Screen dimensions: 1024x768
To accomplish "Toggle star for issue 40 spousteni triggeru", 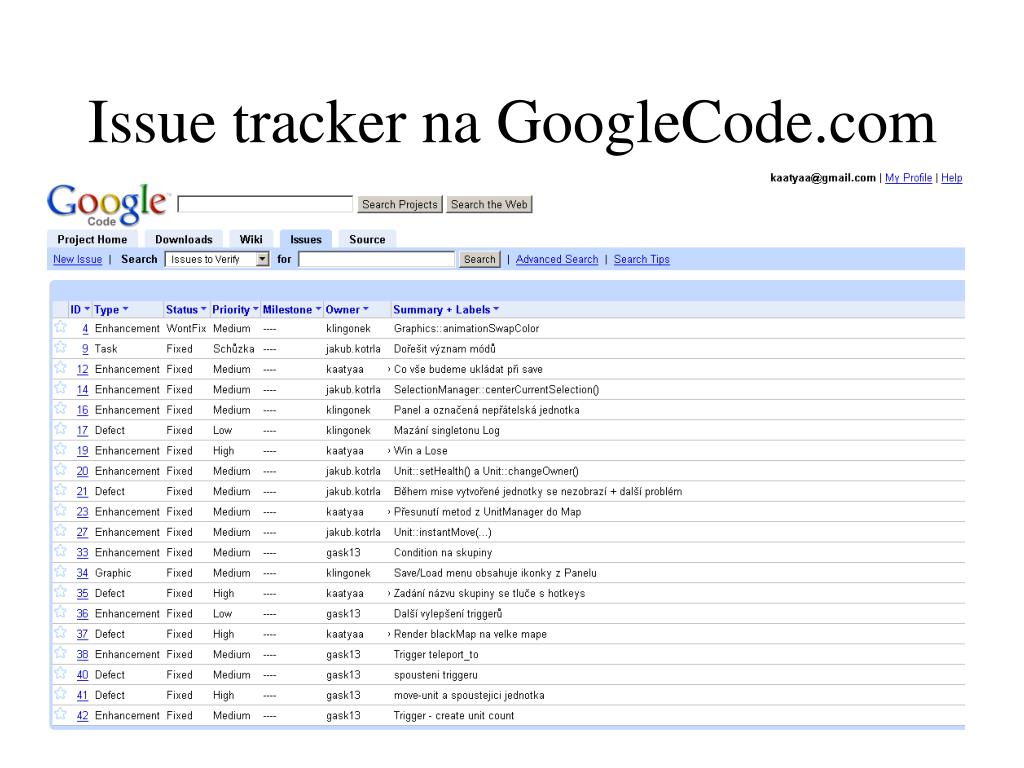I will coord(61,673).
